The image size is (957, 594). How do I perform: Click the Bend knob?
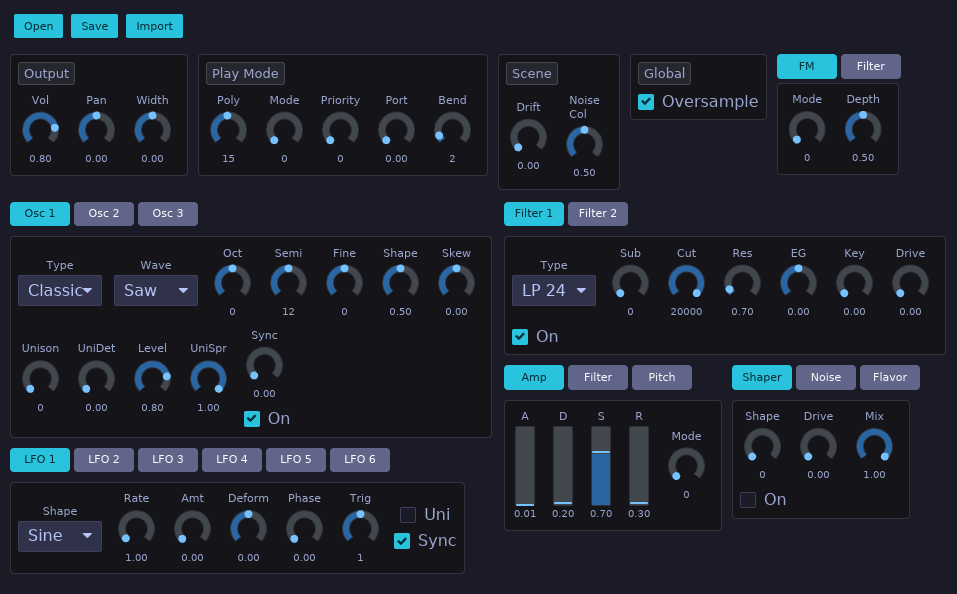[x=452, y=129]
